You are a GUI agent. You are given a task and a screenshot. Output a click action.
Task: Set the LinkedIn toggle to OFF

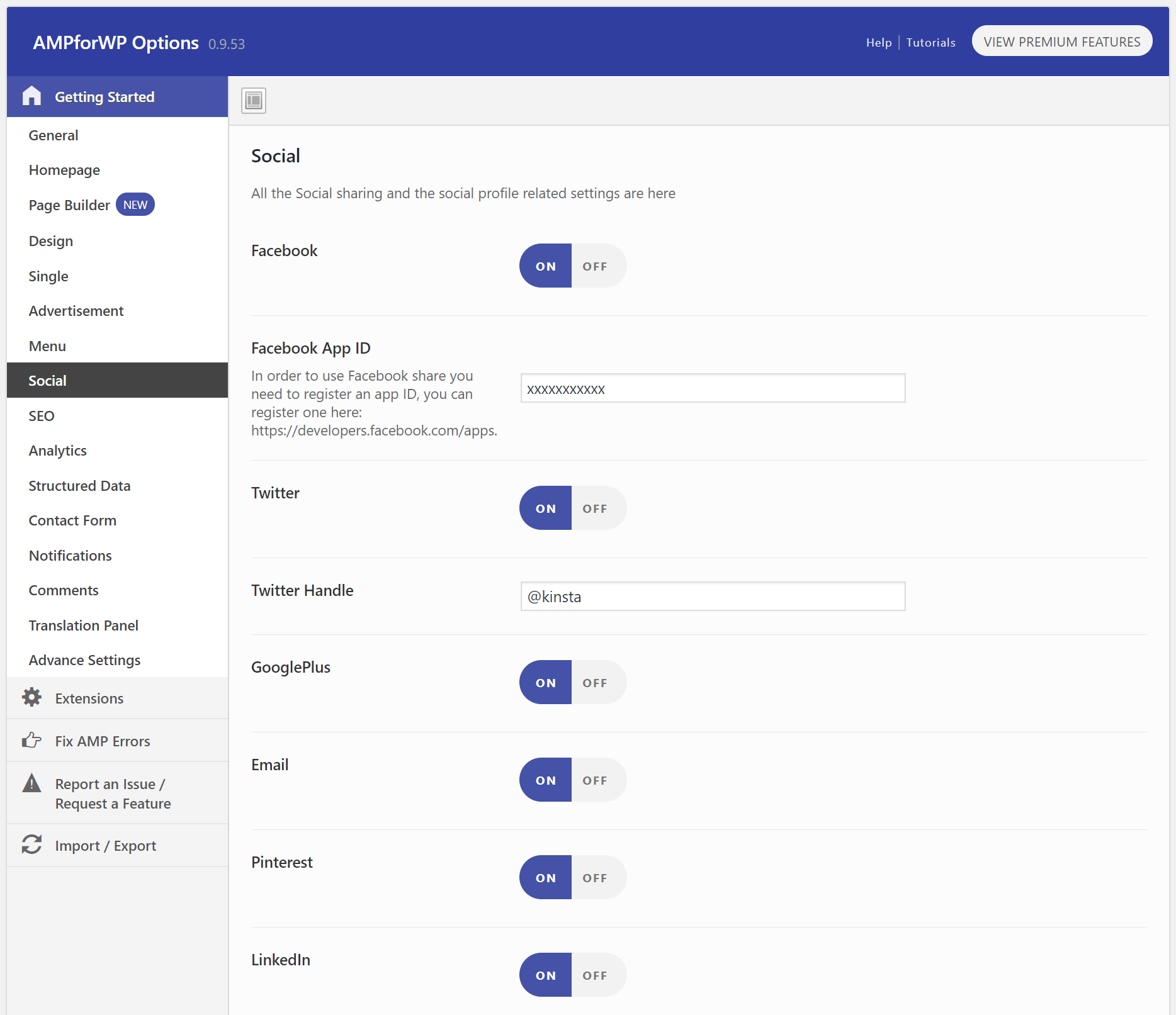(x=595, y=975)
